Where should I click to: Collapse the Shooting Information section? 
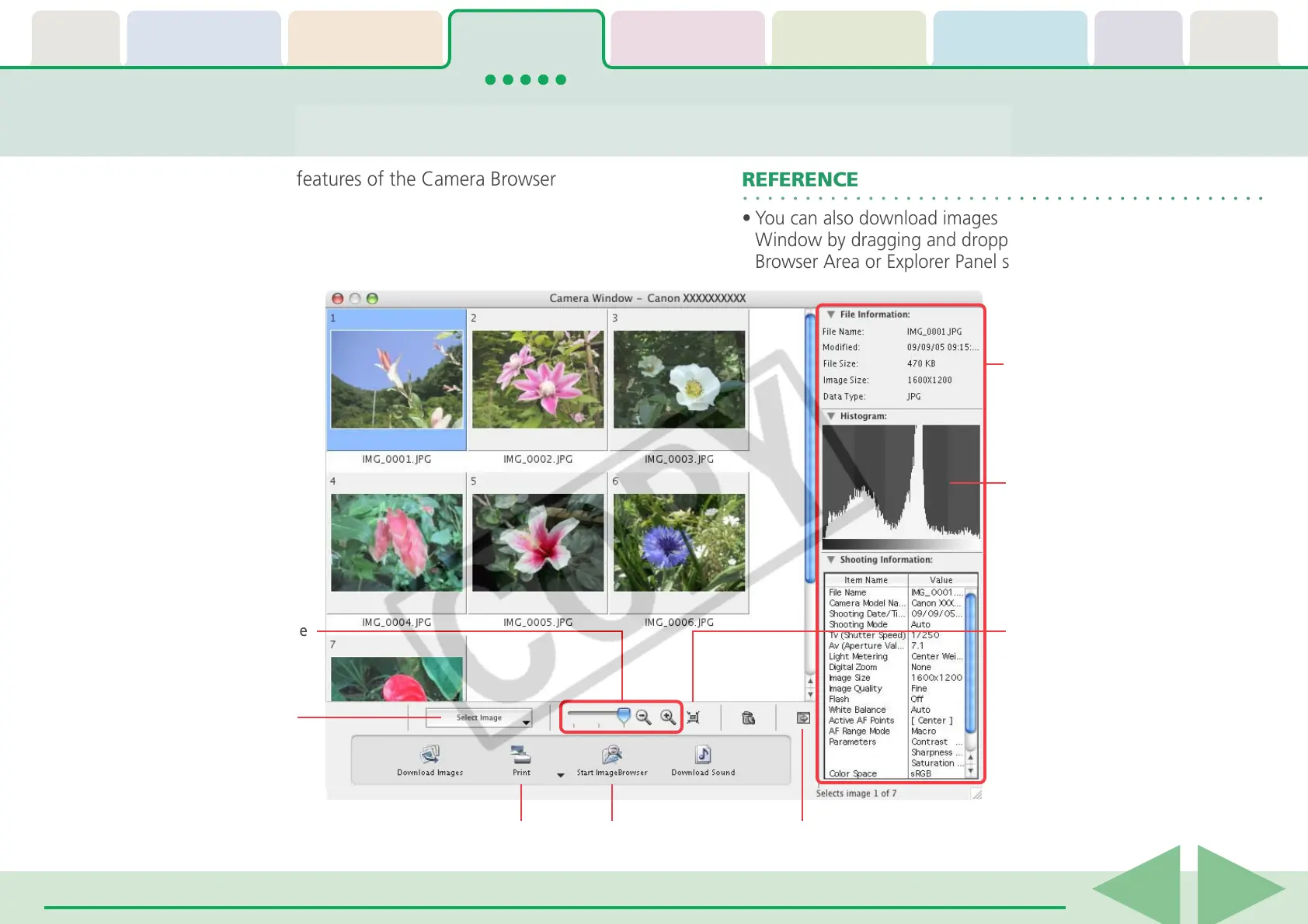pyautogui.click(x=831, y=560)
